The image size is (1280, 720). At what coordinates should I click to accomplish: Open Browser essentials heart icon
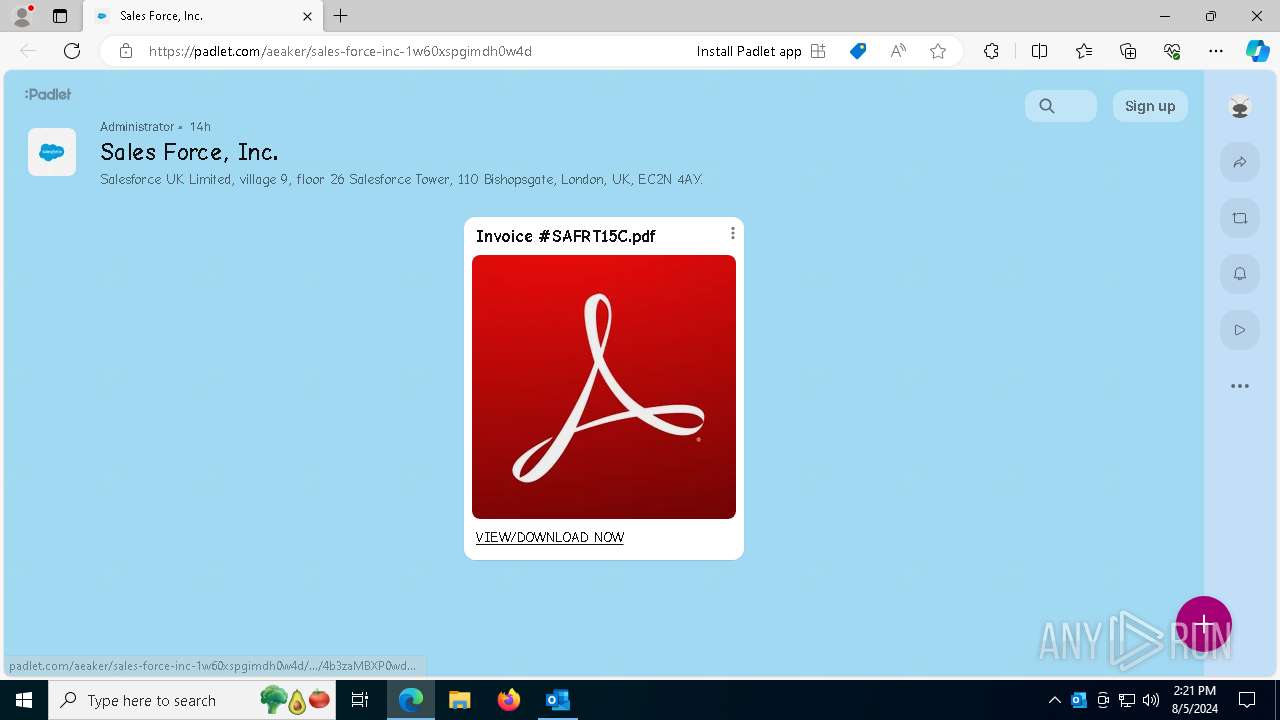[x=1172, y=51]
